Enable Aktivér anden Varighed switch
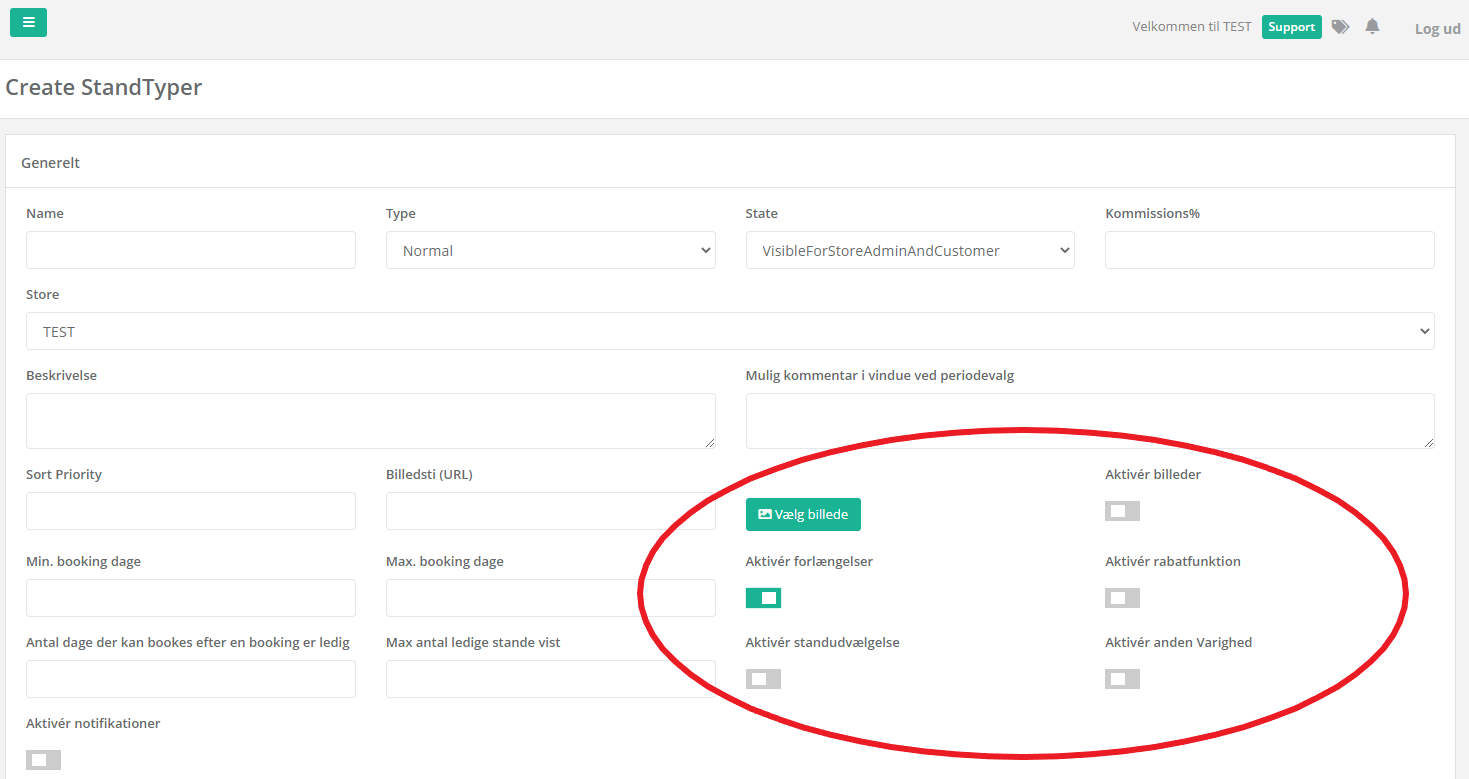 tap(1122, 679)
